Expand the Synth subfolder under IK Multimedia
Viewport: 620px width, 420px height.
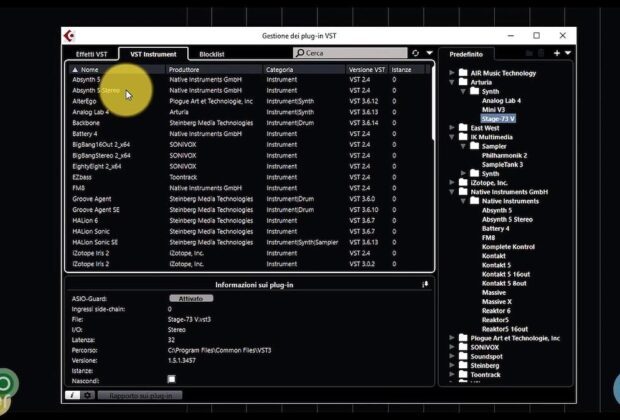pos(463,173)
